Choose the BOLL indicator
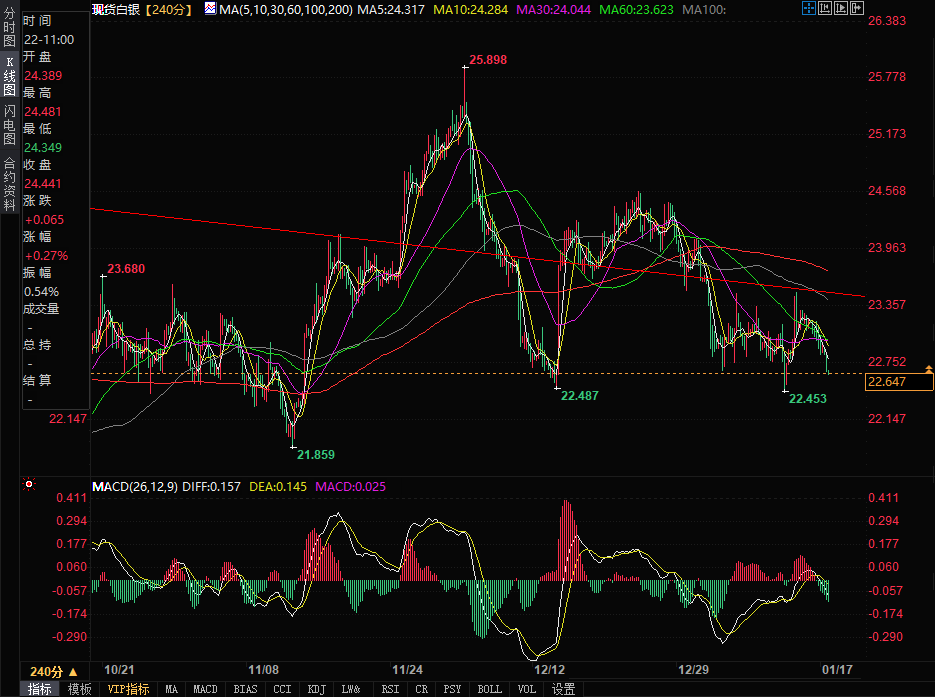Image resolution: width=935 pixels, height=697 pixels. pos(489,689)
